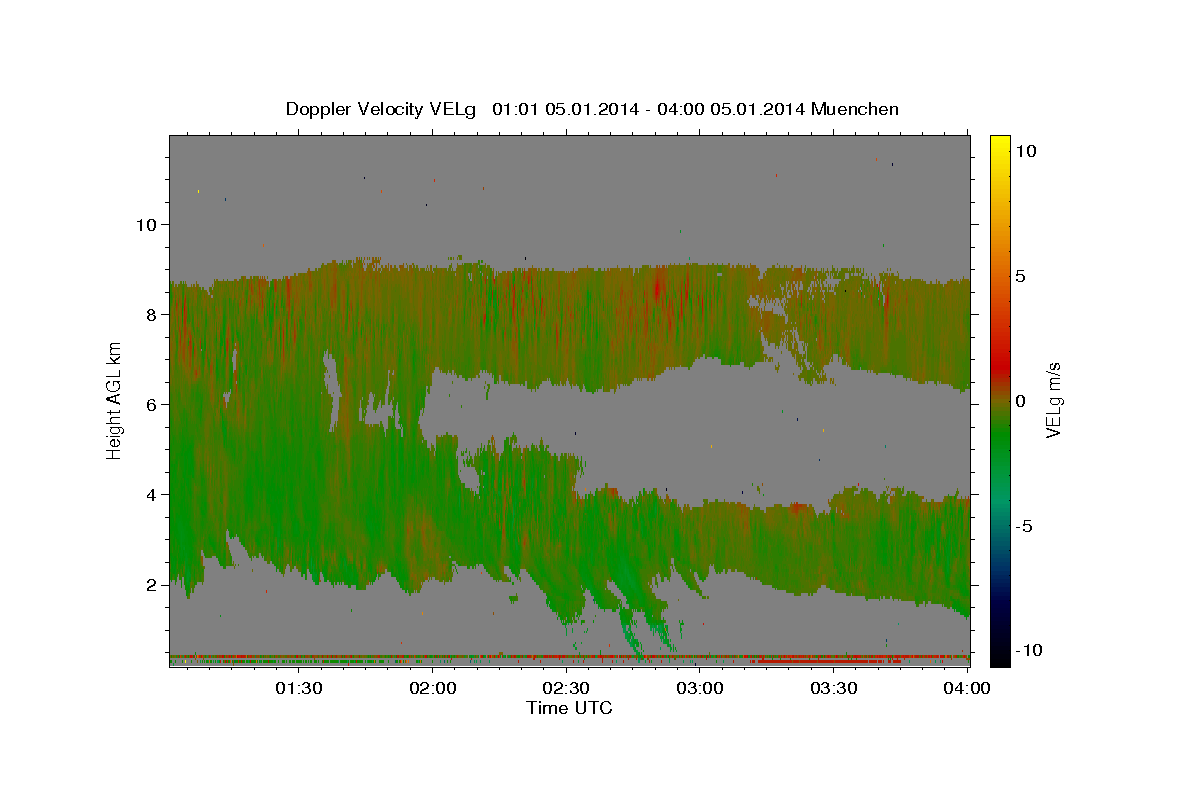Click the red ground-level band near 03:30
Viewport: 1200px width, 800px height.
(x=828, y=662)
